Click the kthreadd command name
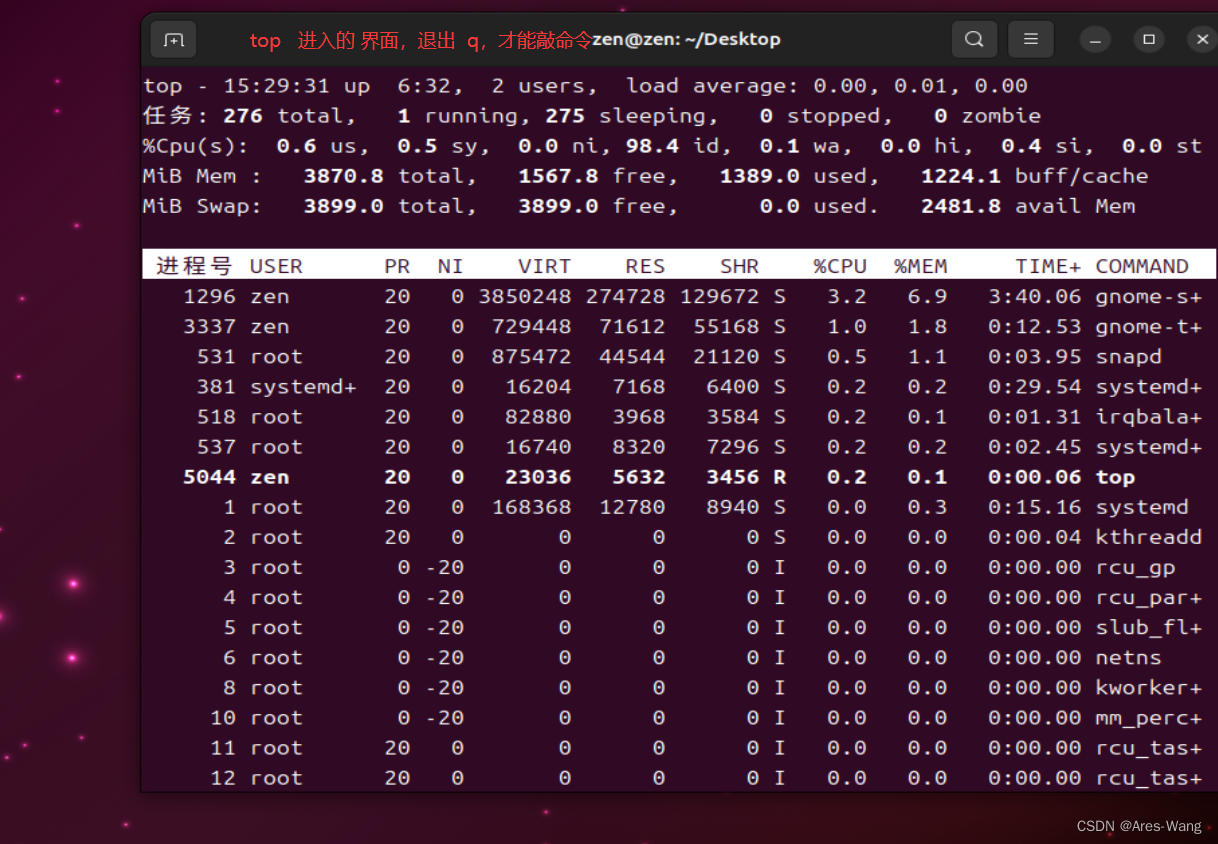1218x844 pixels. tap(1149, 537)
